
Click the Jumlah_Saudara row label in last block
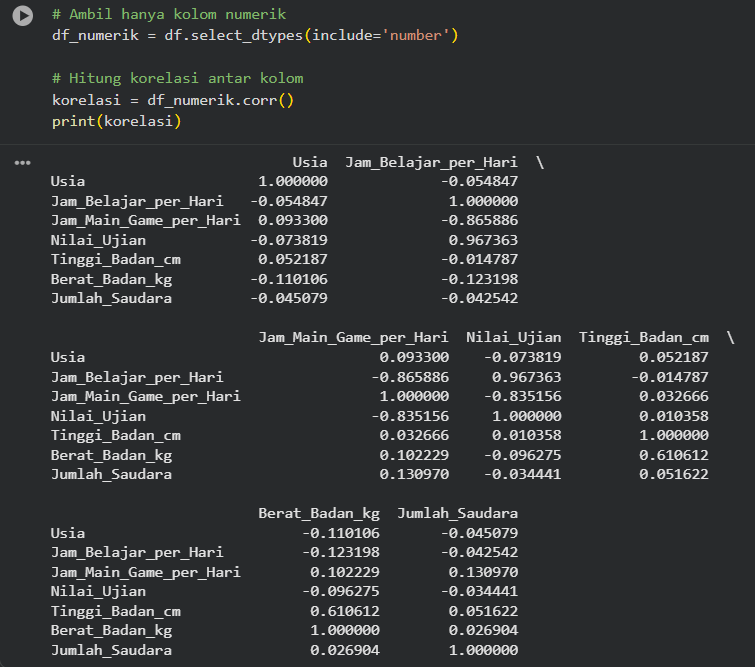coord(111,651)
